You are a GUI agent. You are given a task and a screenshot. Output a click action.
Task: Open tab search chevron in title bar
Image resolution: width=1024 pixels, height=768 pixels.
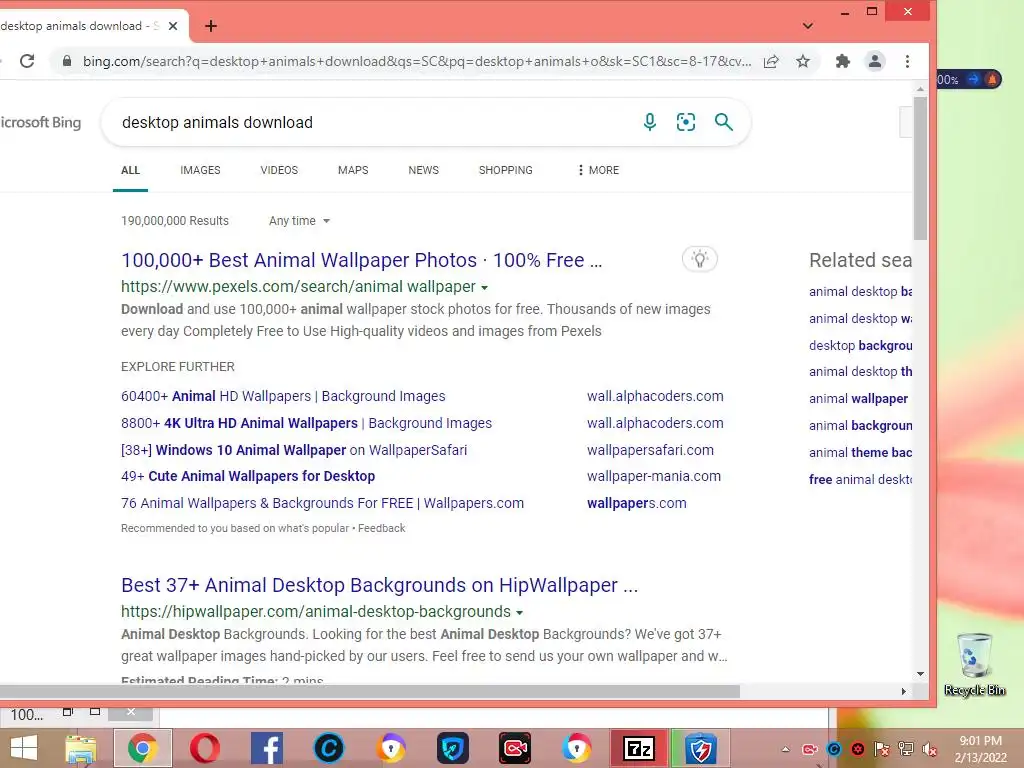pos(808,26)
